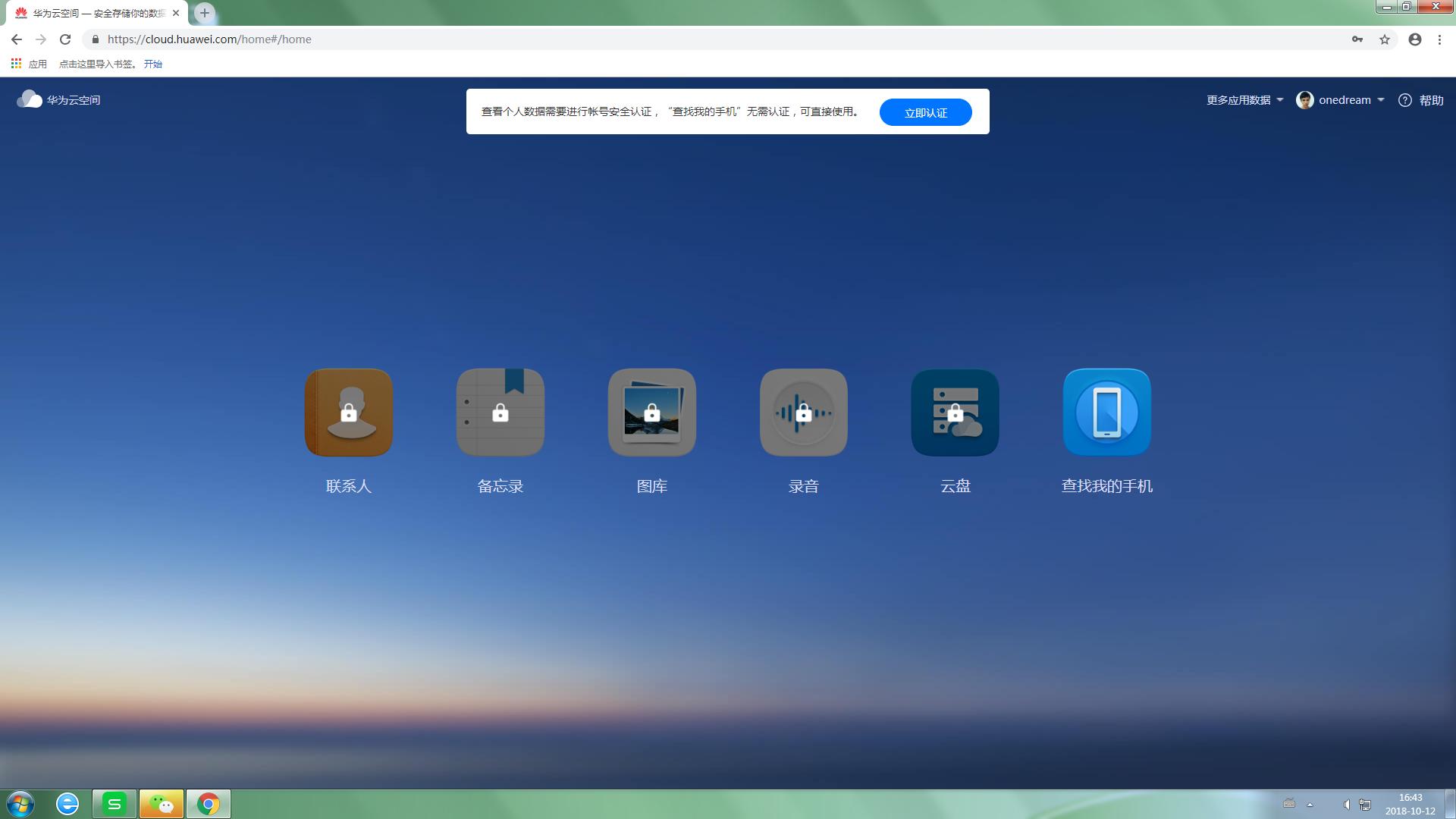Open the Contacts (联系人) app icon
This screenshot has width=1456, height=819.
coord(348,413)
